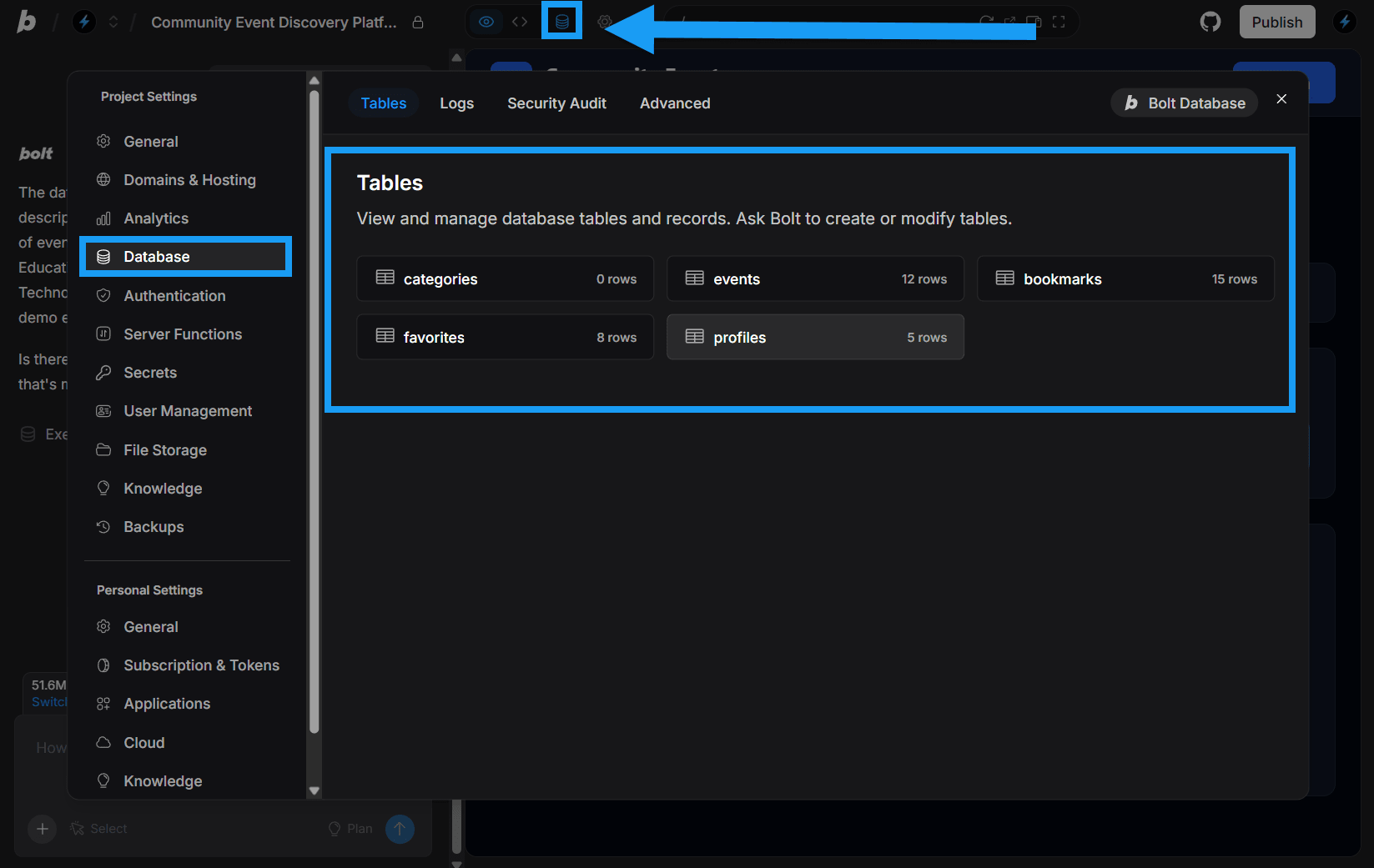Open the Logs tab in Bolt Database

pos(456,103)
